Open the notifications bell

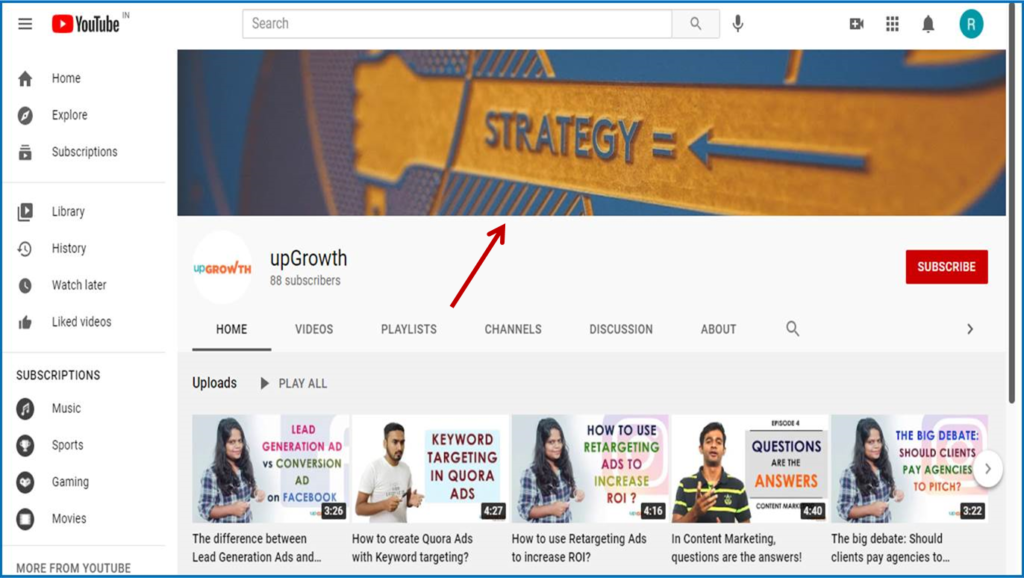pyautogui.click(x=928, y=24)
